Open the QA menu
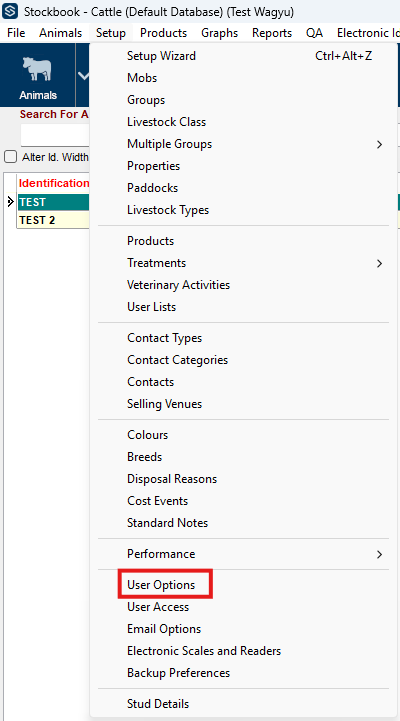Viewport: 400px width, 721px height. click(314, 33)
